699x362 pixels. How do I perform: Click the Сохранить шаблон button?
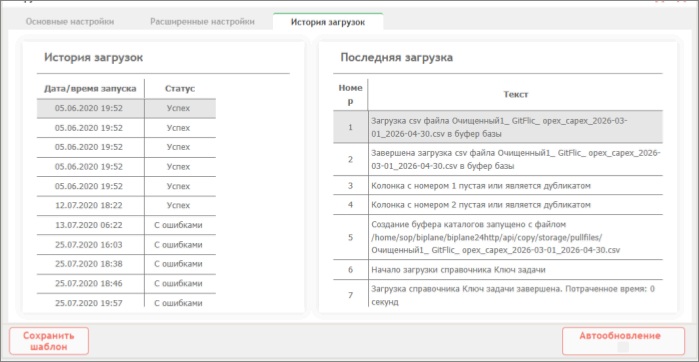[49, 341]
